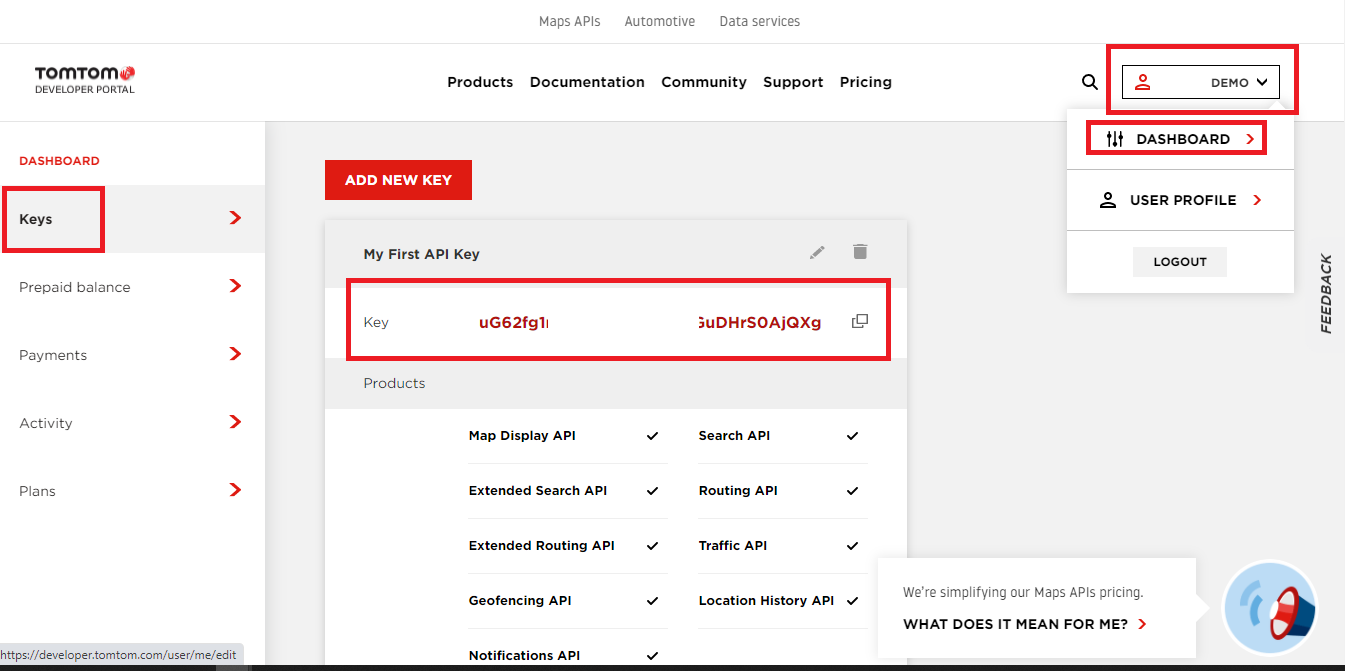The width and height of the screenshot is (1345, 671).
Task: Open the Community menu
Action: click(x=704, y=82)
